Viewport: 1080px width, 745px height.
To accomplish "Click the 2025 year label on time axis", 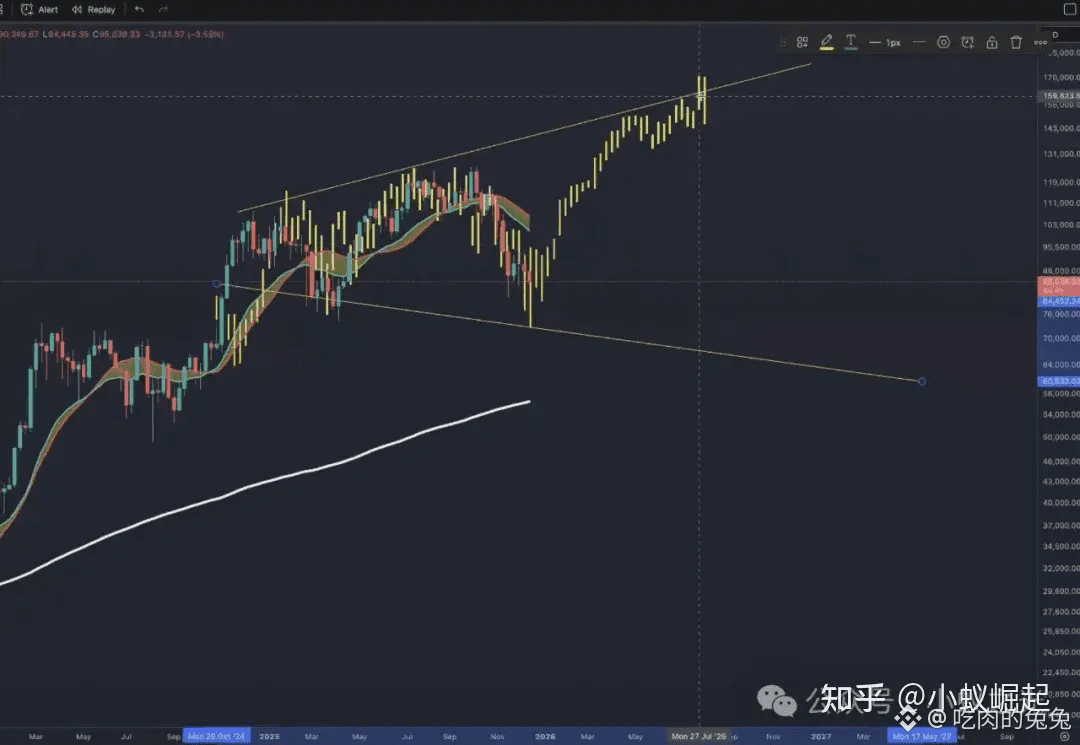I will (269, 736).
